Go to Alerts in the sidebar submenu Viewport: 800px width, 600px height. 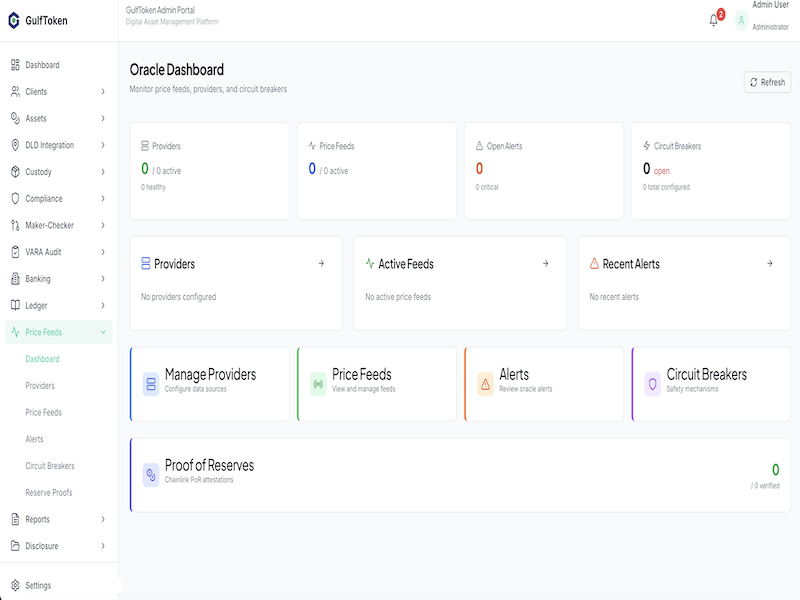(35, 439)
